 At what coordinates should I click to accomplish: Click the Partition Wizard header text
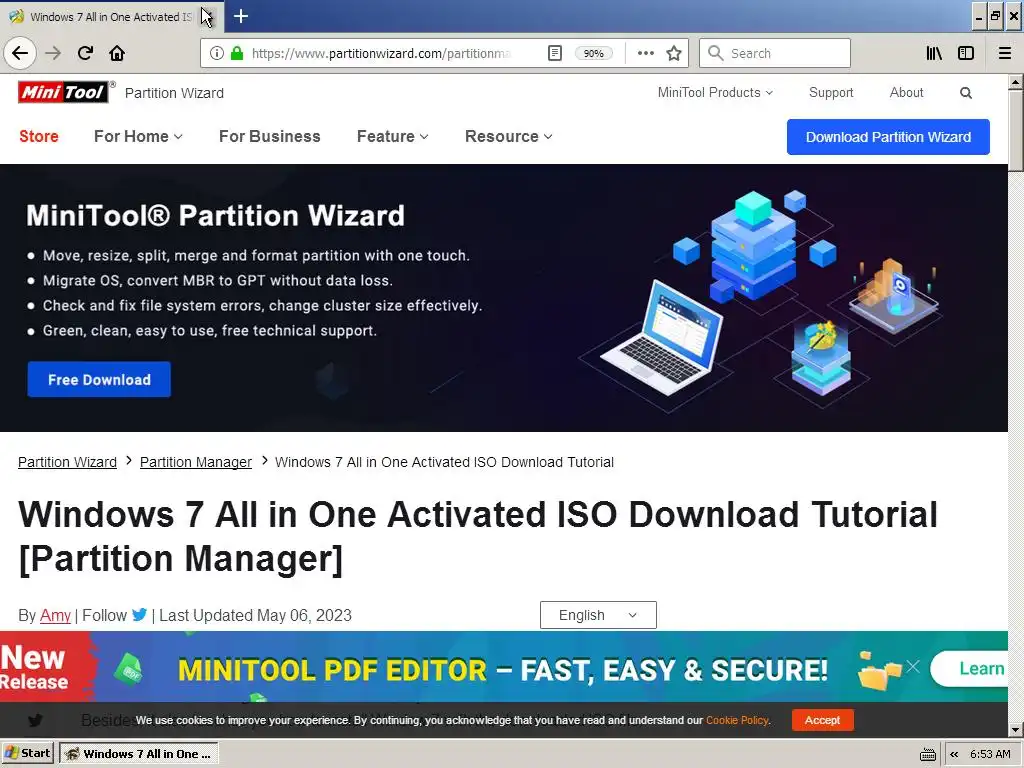pos(174,93)
